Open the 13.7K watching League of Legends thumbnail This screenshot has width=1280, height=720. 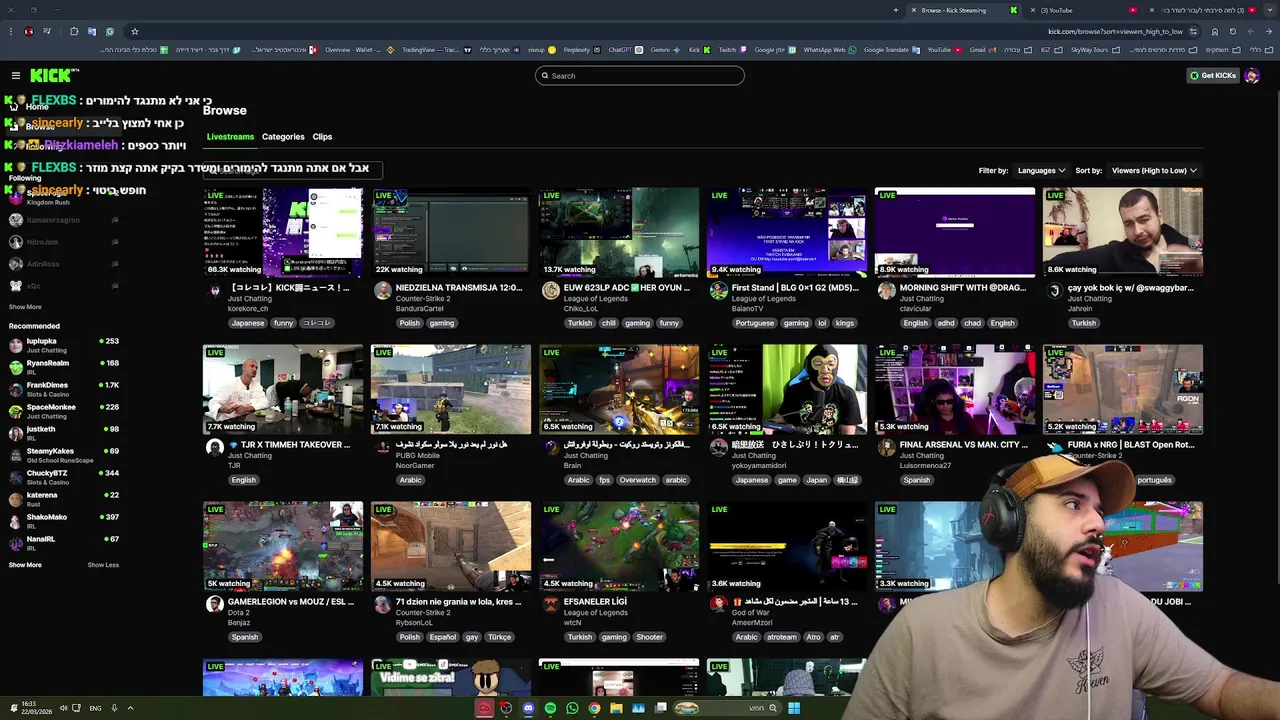click(x=619, y=232)
